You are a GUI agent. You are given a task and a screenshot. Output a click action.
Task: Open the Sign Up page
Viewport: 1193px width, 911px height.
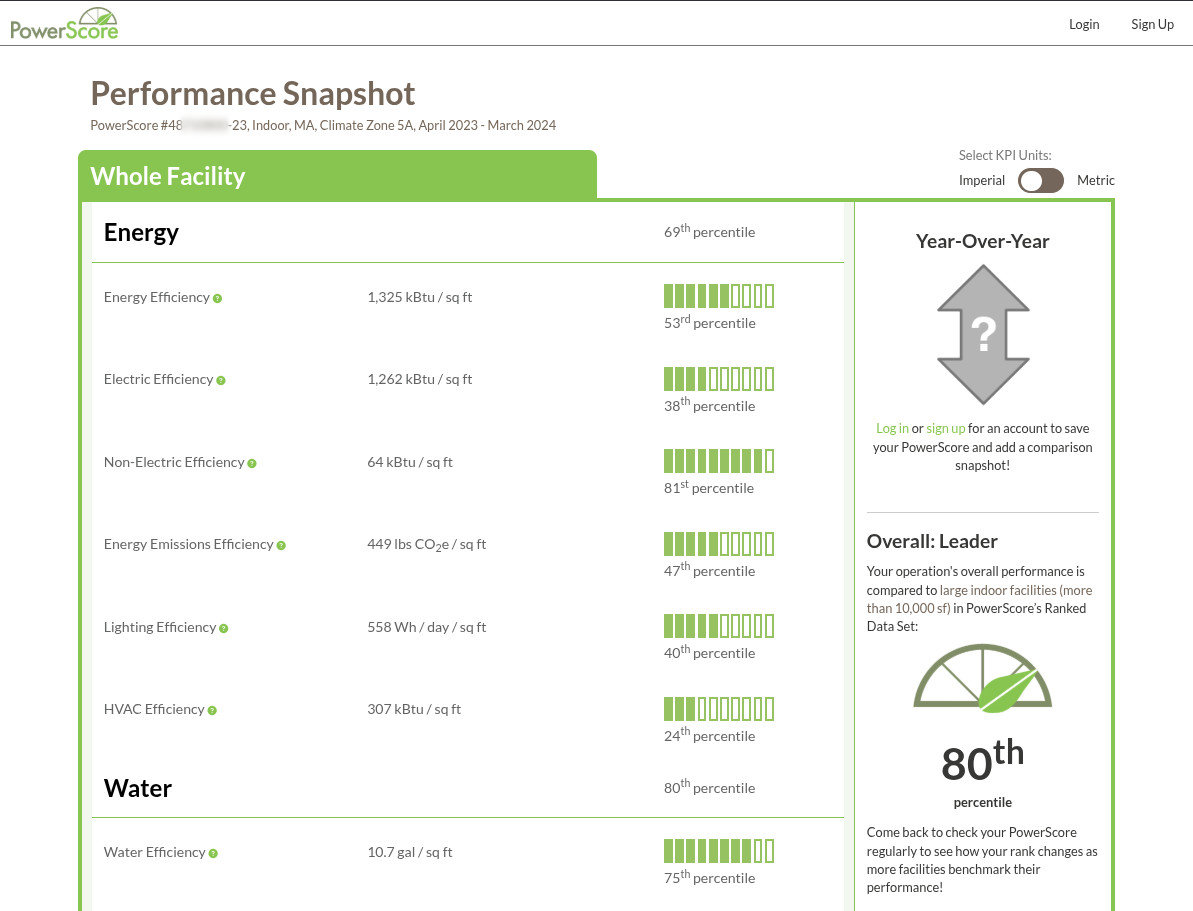(1152, 24)
